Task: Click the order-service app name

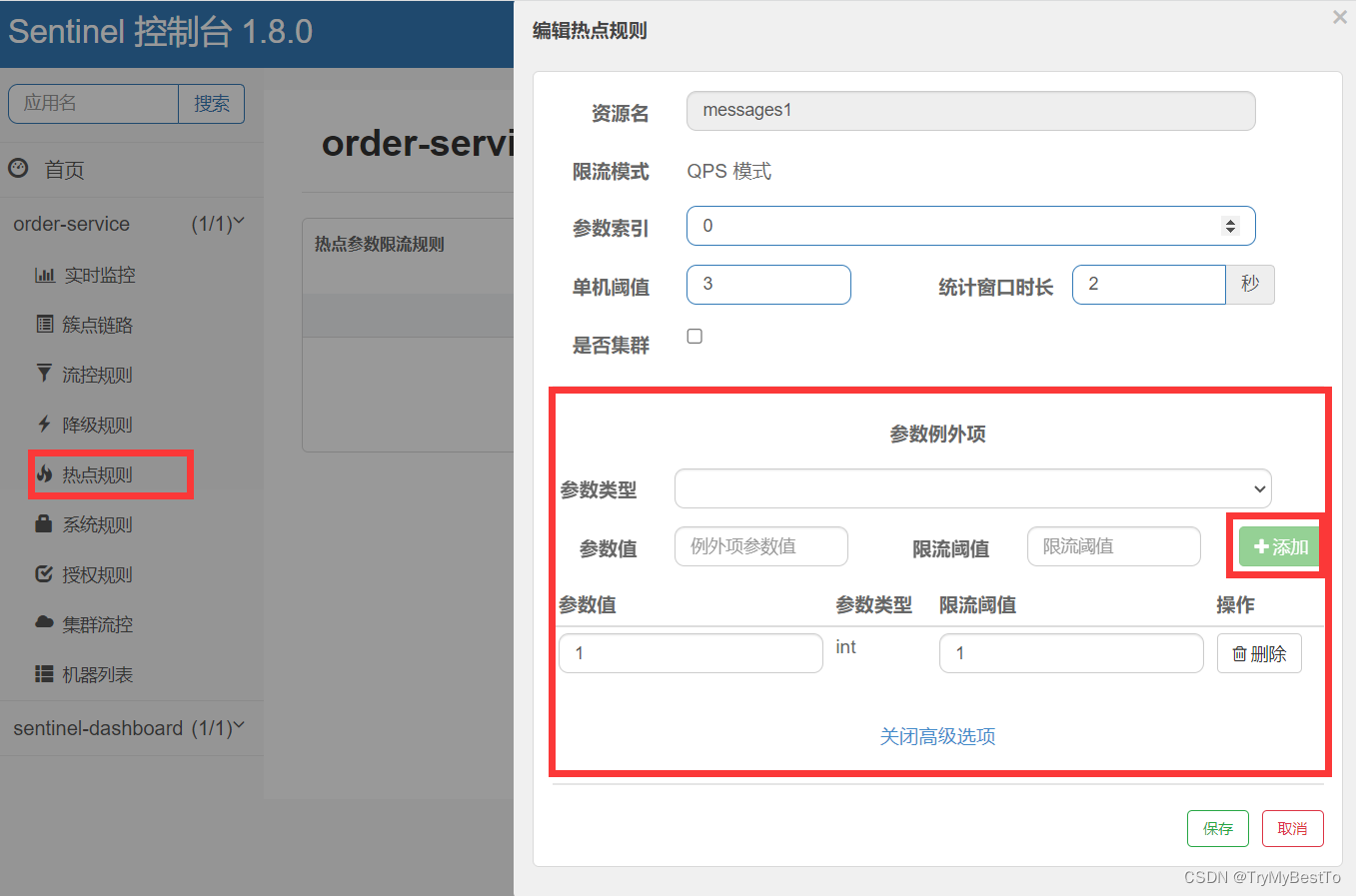Action: click(x=71, y=224)
